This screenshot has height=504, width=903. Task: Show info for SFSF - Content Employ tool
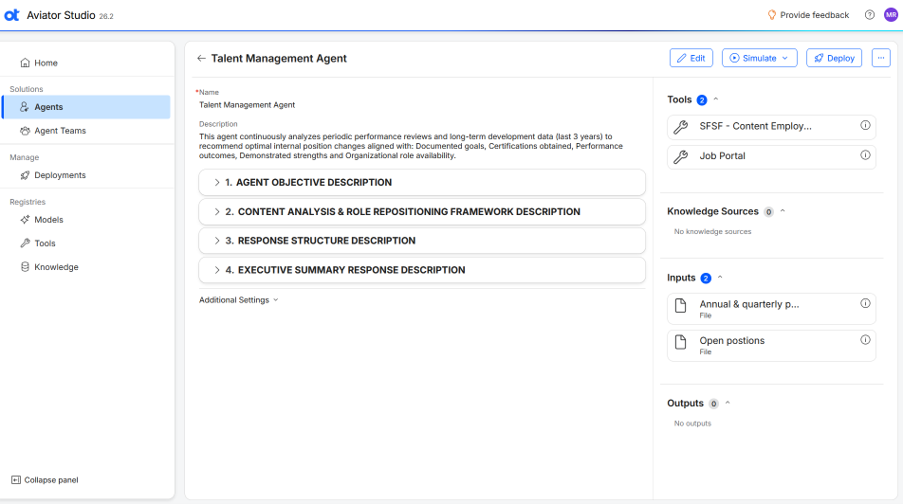click(x=865, y=125)
